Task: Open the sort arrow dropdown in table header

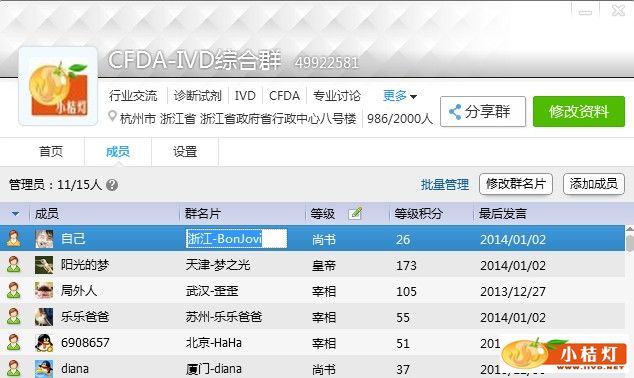Action: (15, 213)
